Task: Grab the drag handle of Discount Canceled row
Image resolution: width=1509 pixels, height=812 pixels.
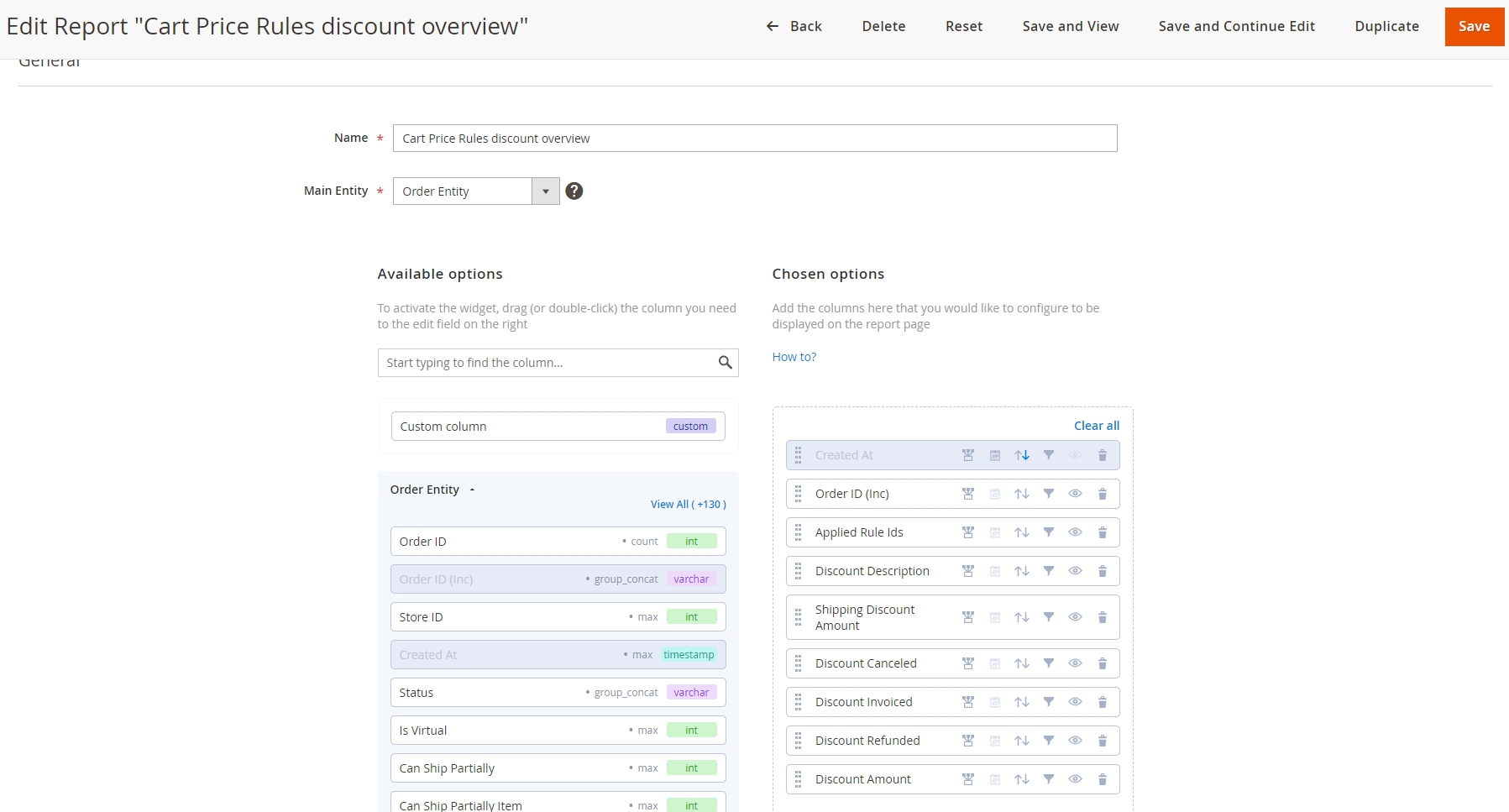Action: [x=799, y=663]
